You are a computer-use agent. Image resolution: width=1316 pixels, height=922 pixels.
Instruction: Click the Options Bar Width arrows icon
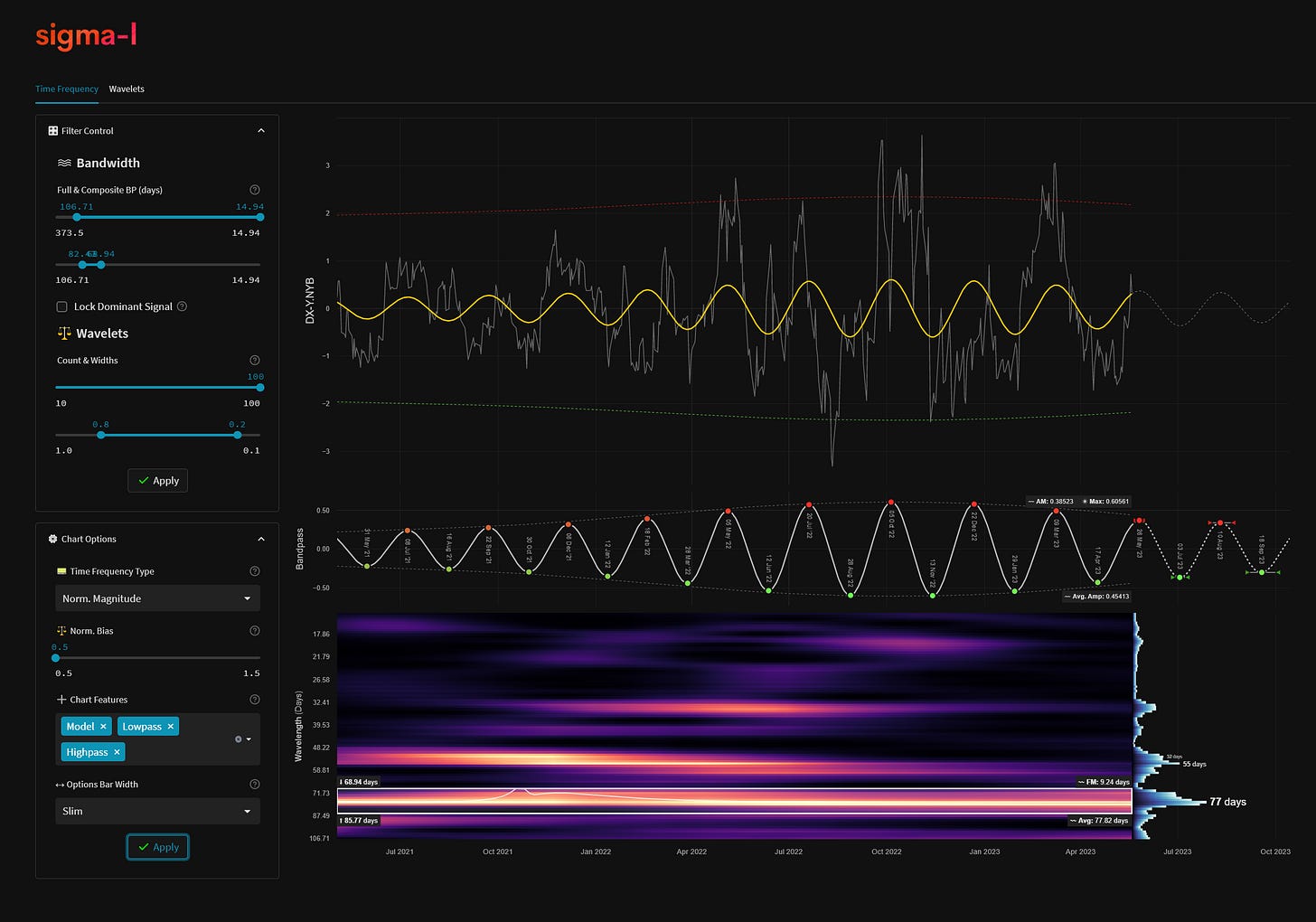coord(60,785)
